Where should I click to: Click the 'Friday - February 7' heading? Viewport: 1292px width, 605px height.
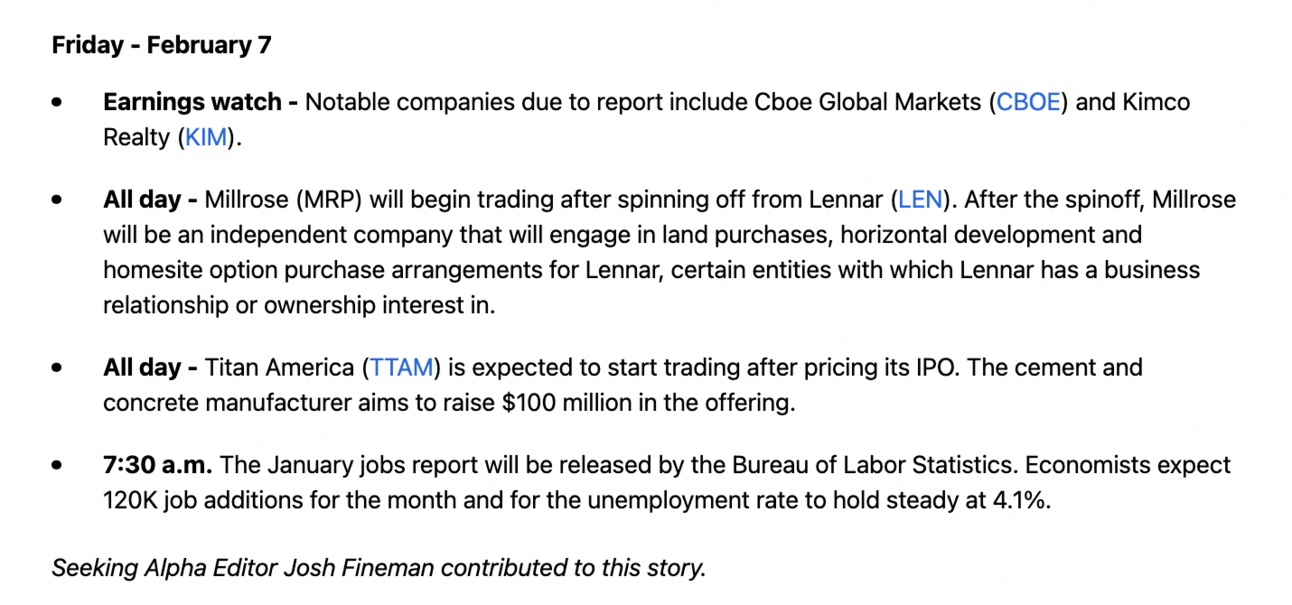click(161, 45)
